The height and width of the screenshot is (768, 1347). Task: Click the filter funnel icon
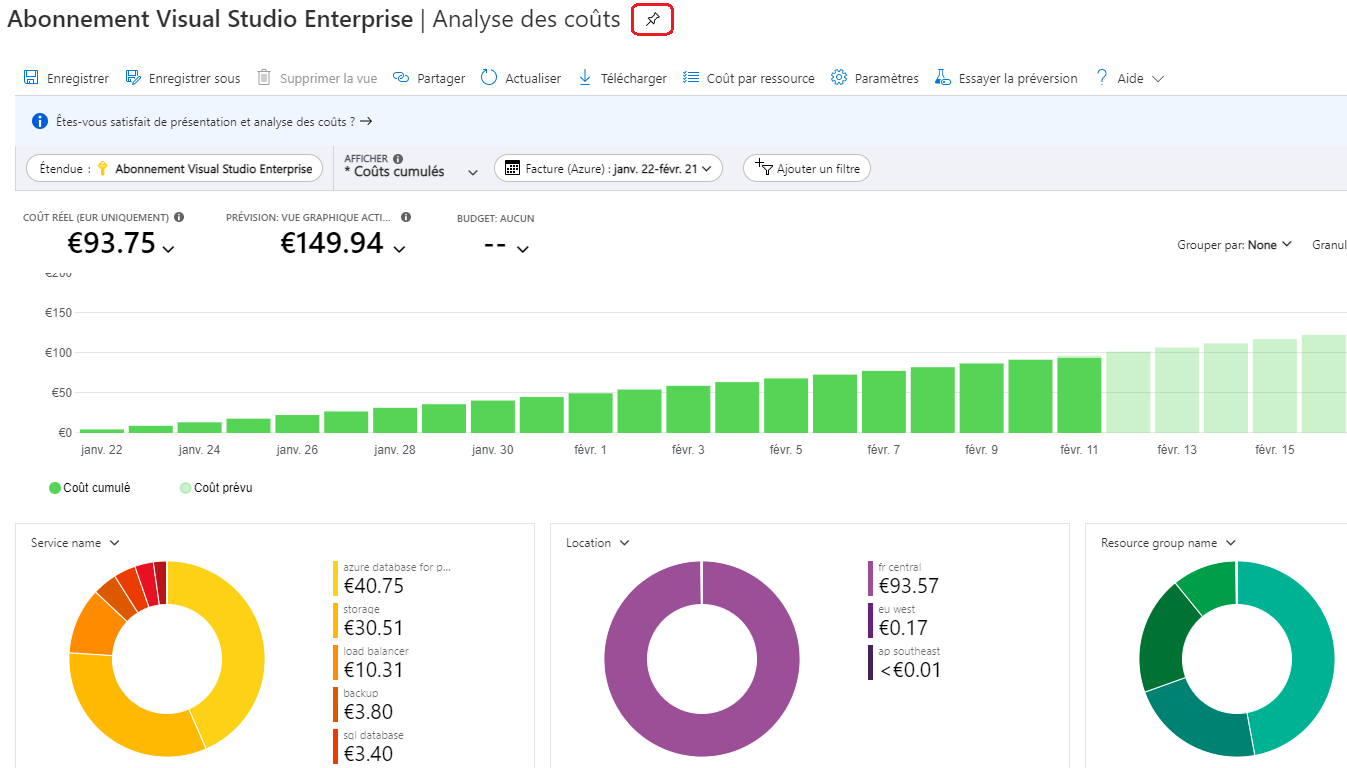pyautogui.click(x=763, y=168)
